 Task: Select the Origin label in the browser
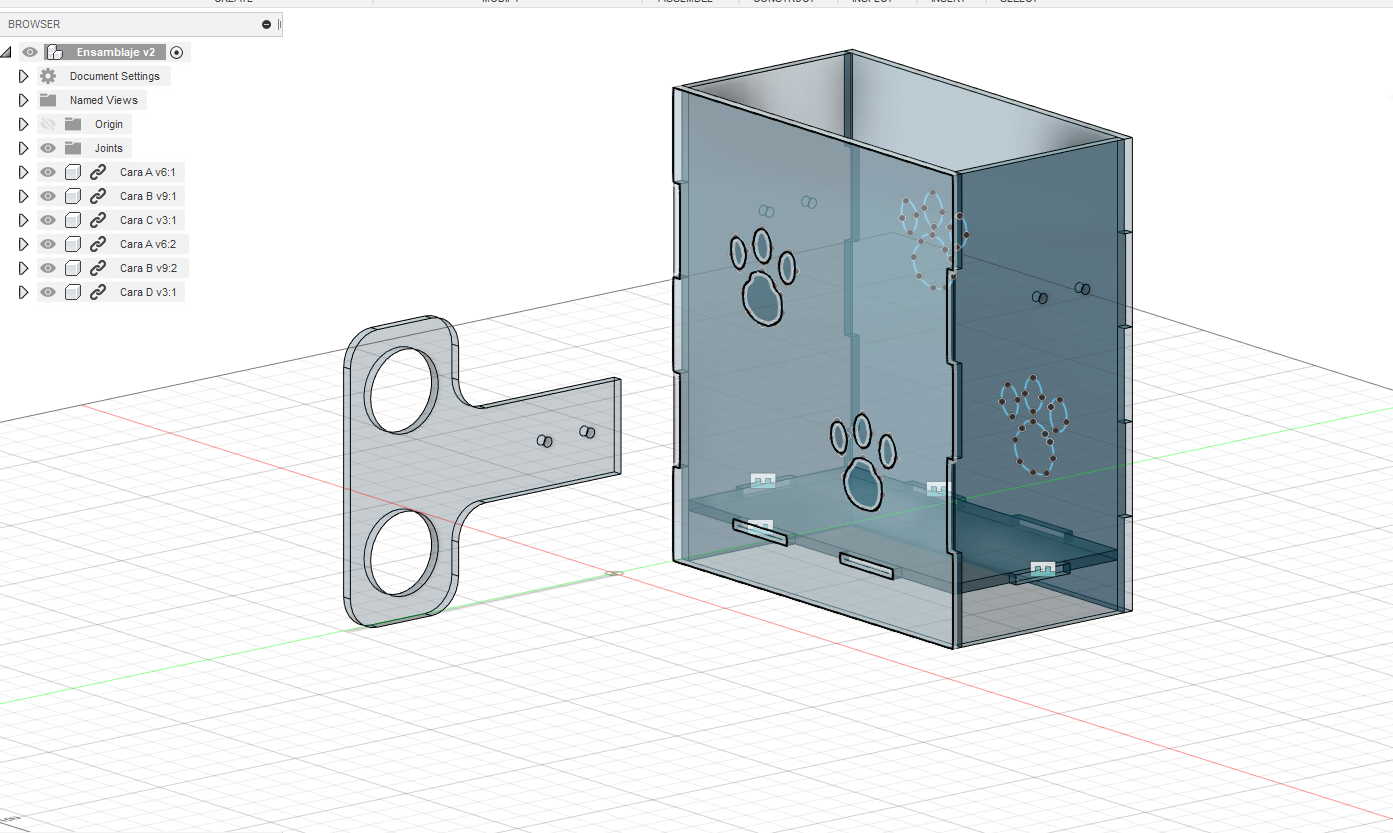click(109, 124)
